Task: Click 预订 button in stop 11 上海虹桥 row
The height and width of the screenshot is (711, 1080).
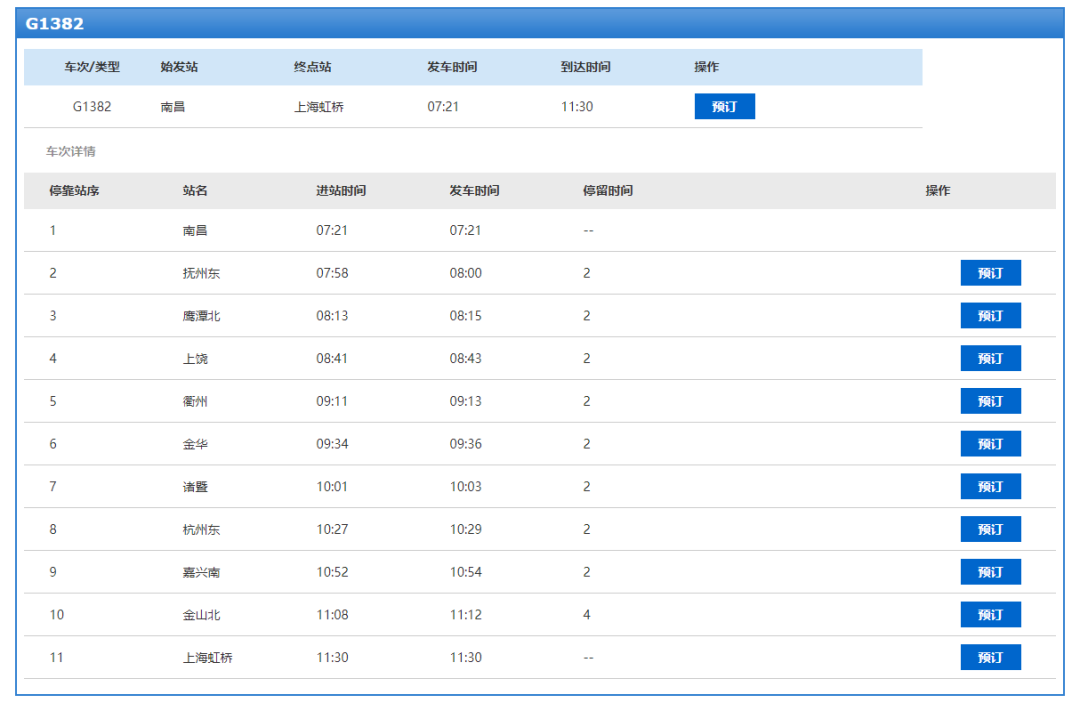Action: click(x=990, y=657)
